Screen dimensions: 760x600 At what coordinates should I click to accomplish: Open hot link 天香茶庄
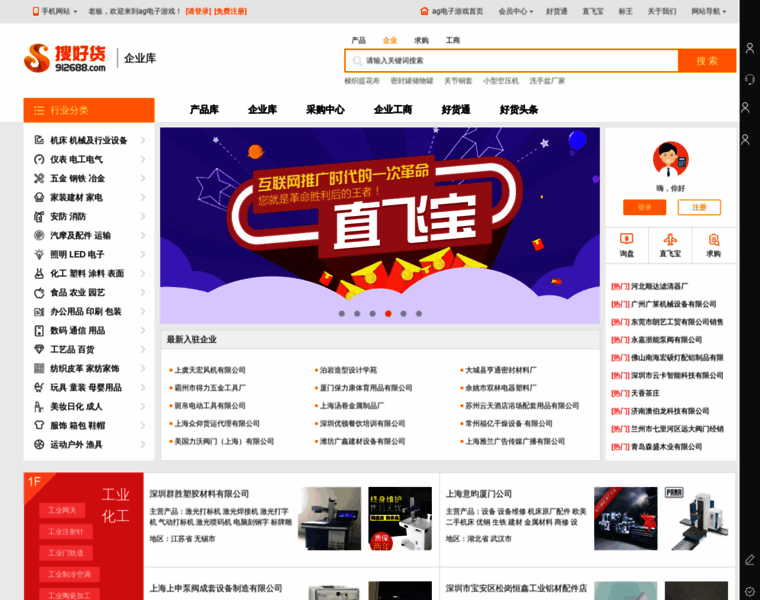645,394
